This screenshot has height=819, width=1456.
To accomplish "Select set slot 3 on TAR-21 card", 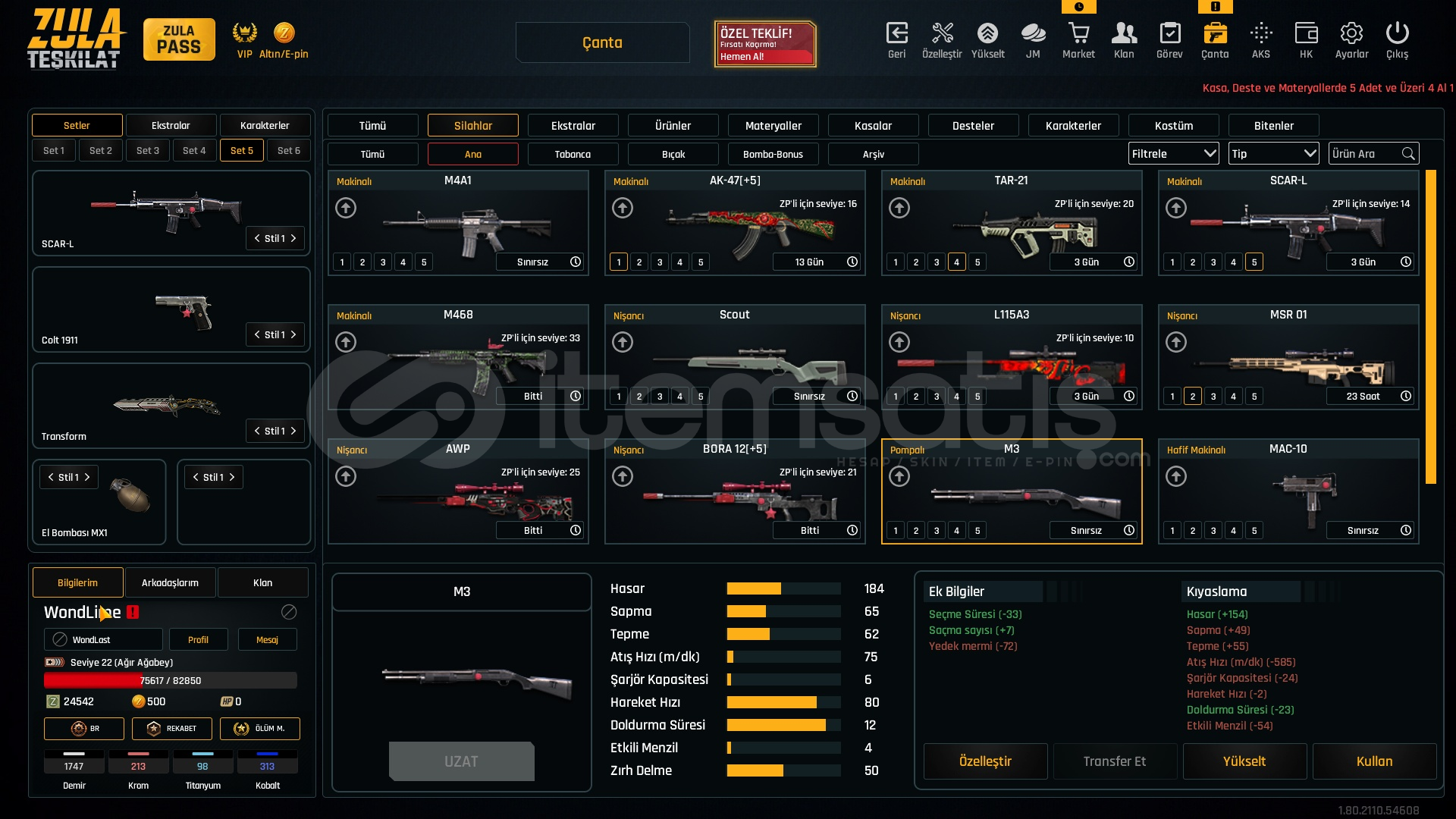I will (x=937, y=262).
